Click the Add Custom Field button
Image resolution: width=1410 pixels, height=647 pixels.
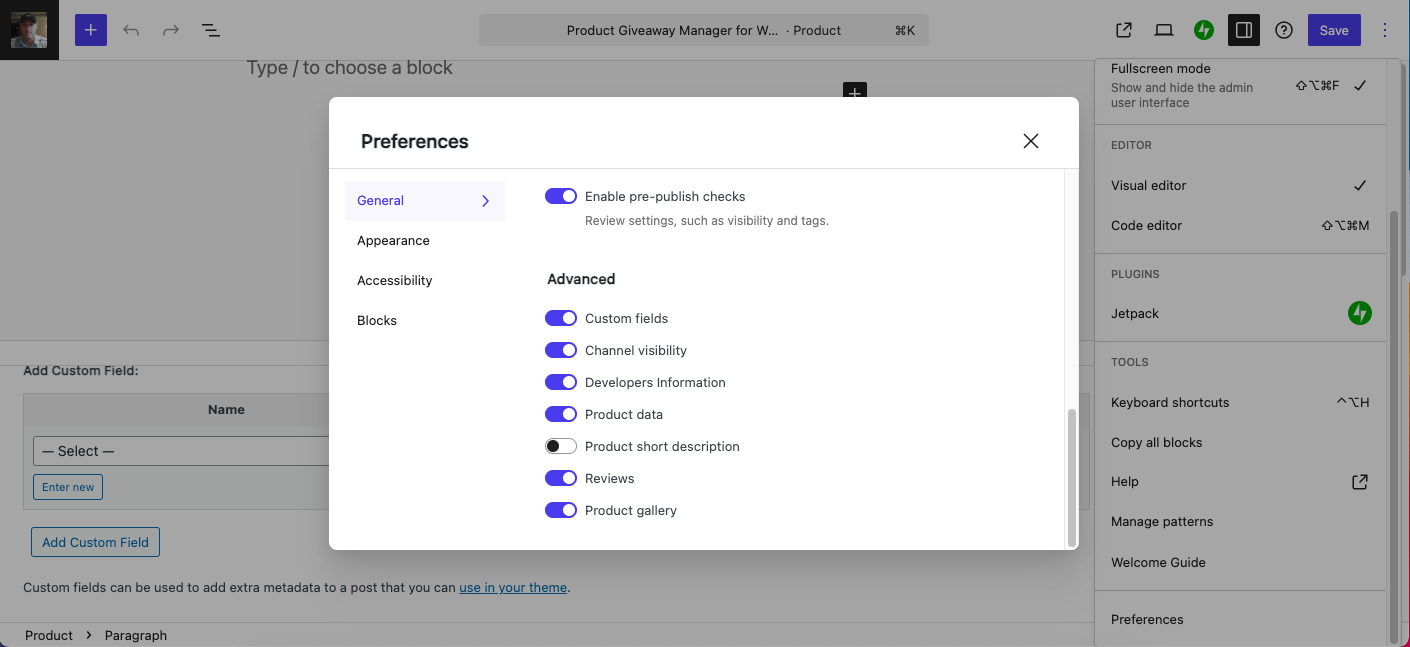pos(95,542)
